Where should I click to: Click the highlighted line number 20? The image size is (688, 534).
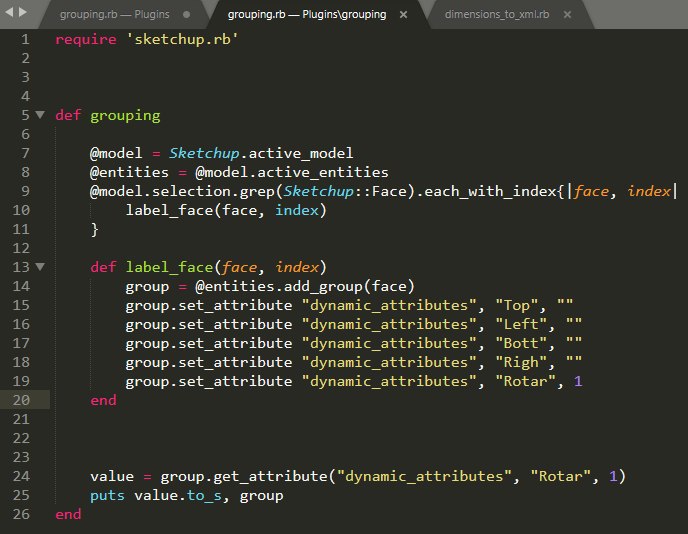click(21, 400)
